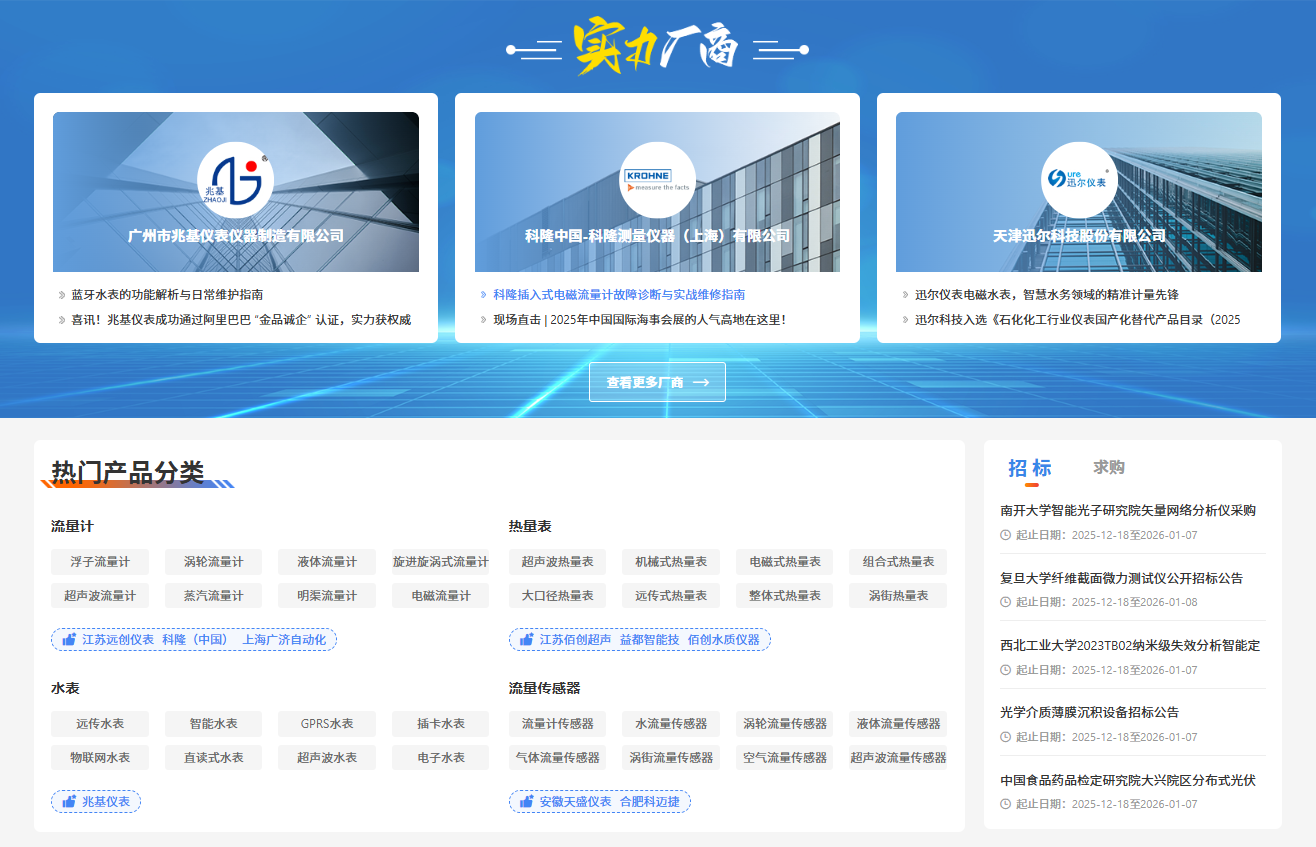Choose the GPRS水表 category tag

pyautogui.click(x=327, y=724)
